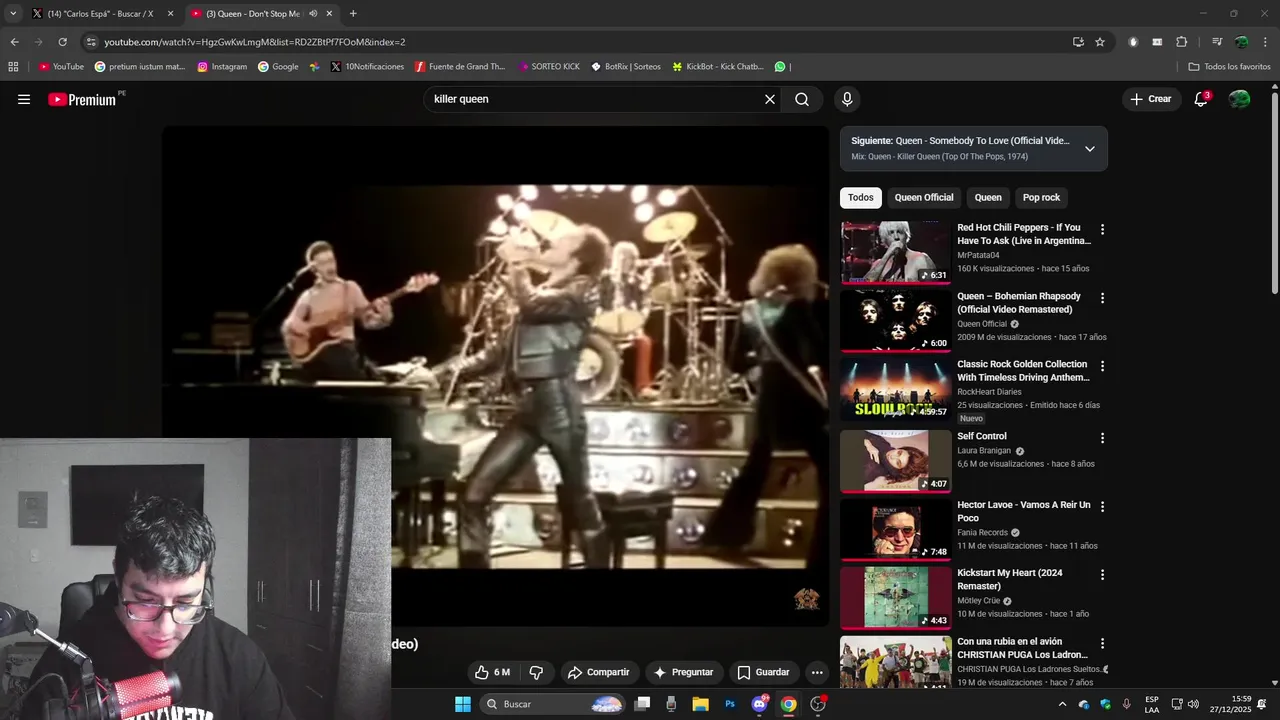The height and width of the screenshot is (720, 1280).
Task: Clear the killer queen search text
Action: coord(770,99)
